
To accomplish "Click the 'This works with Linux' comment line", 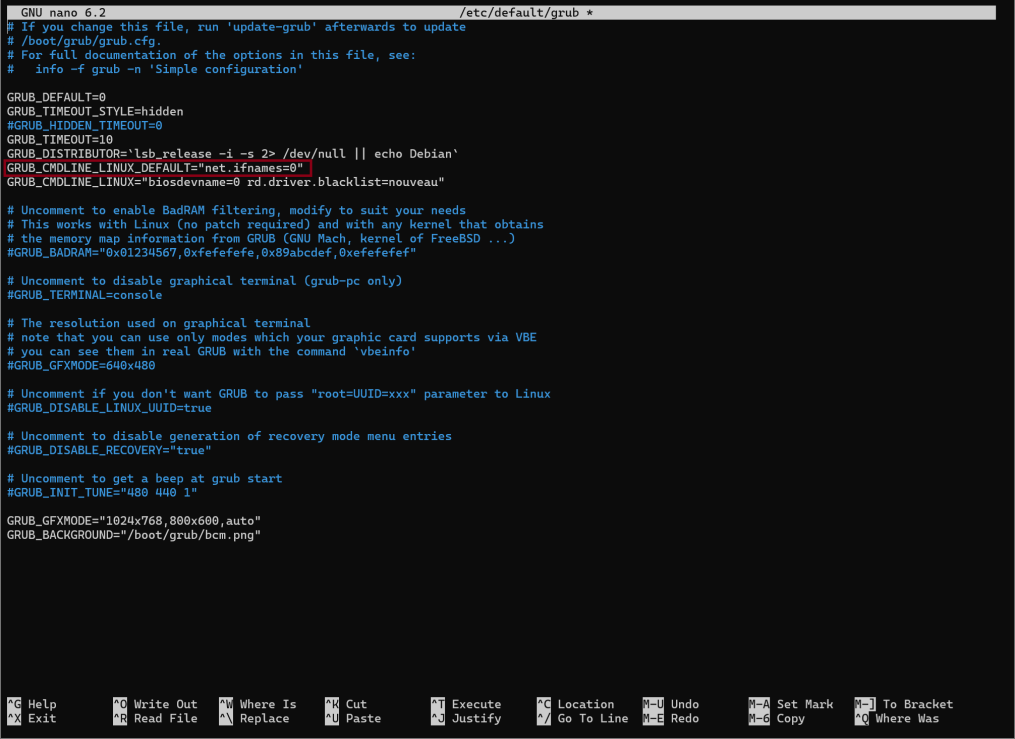I will (x=275, y=225).
